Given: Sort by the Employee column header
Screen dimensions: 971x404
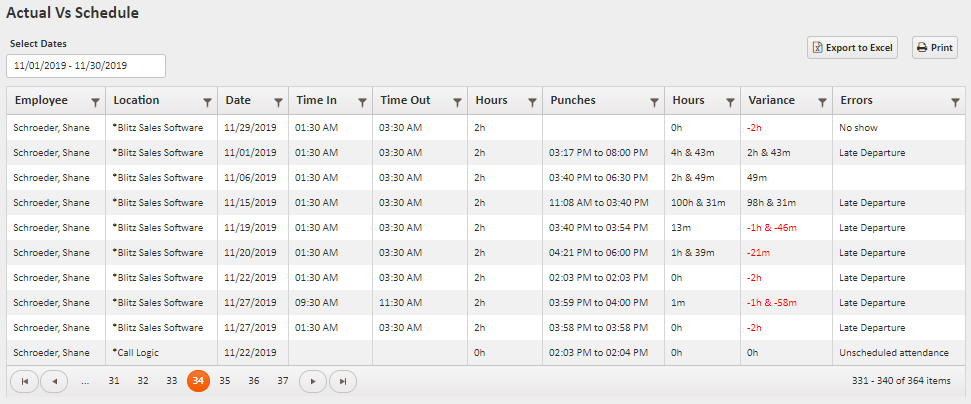Looking at the screenshot, I should pos(41,100).
